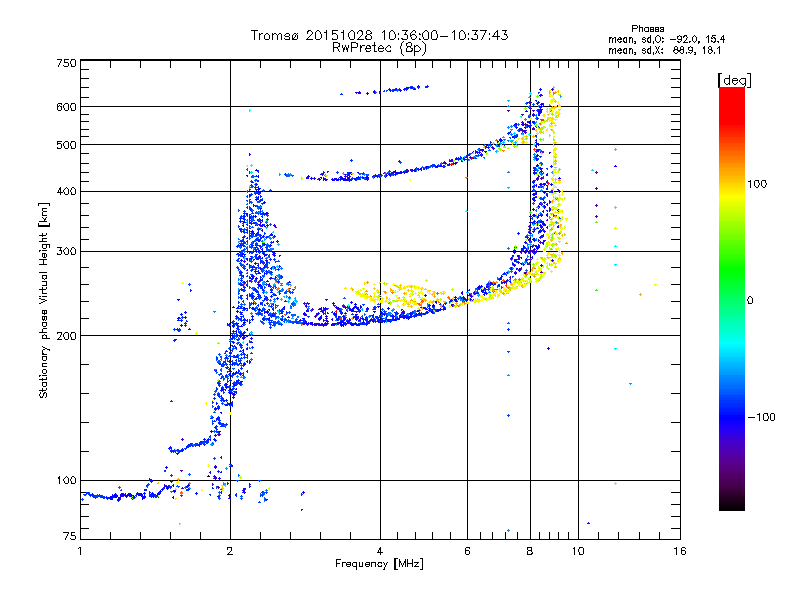Click the 'Stationary phase Virtual Height [km]' axis label
Viewport: 800px width, 600px height.
point(44,300)
